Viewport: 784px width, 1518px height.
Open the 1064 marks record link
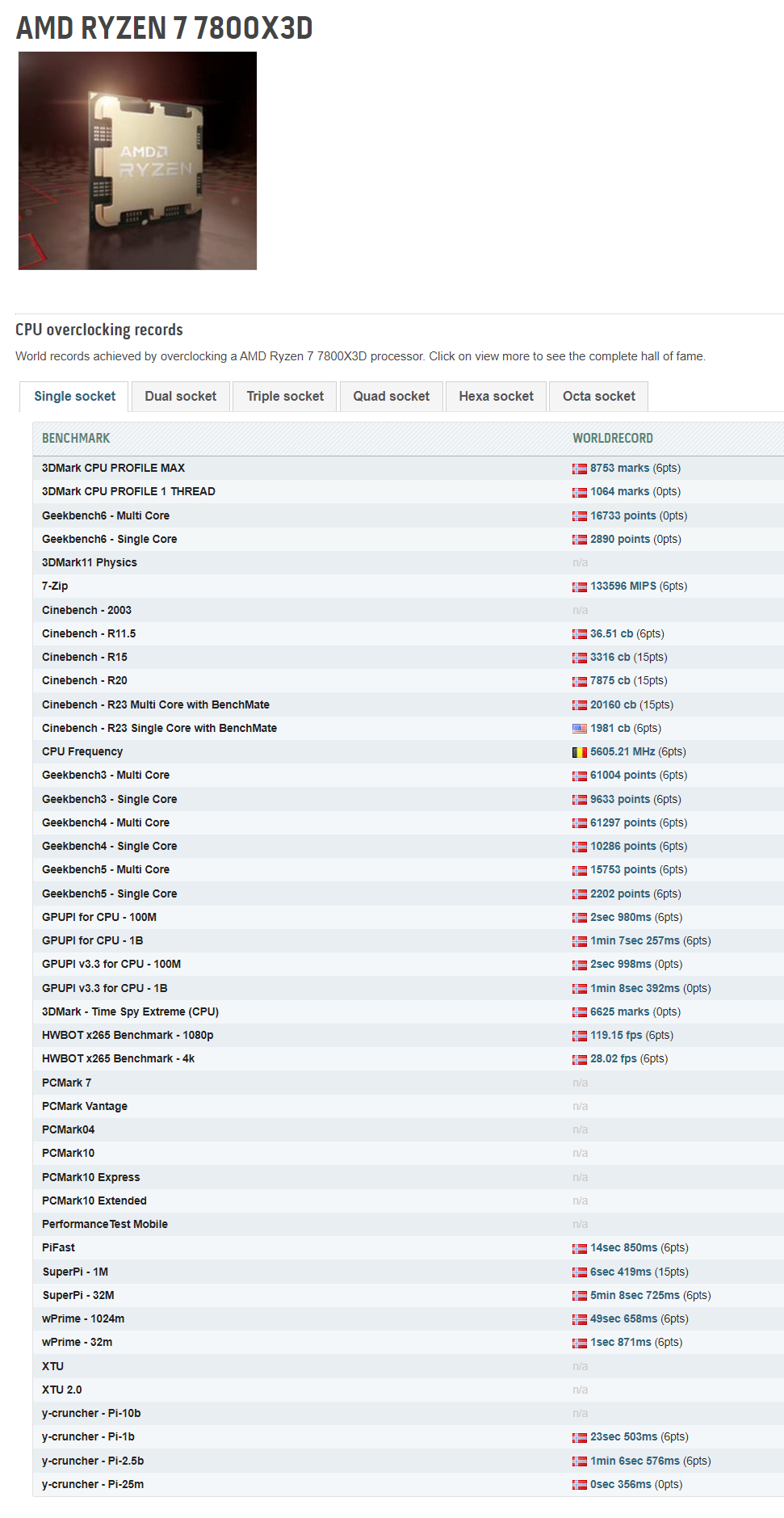(619, 491)
